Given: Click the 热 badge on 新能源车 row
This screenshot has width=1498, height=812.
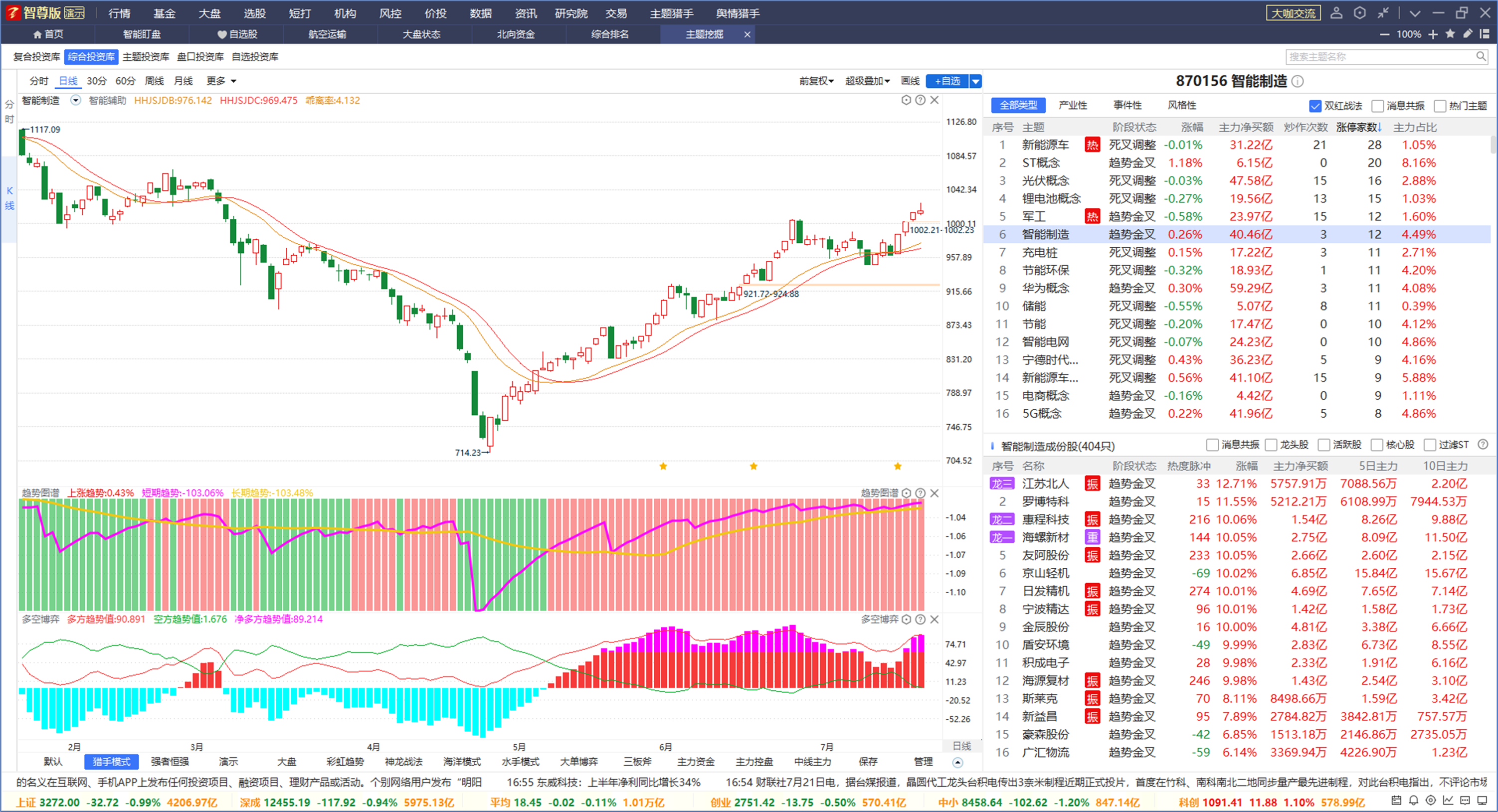Looking at the screenshot, I should click(1092, 145).
